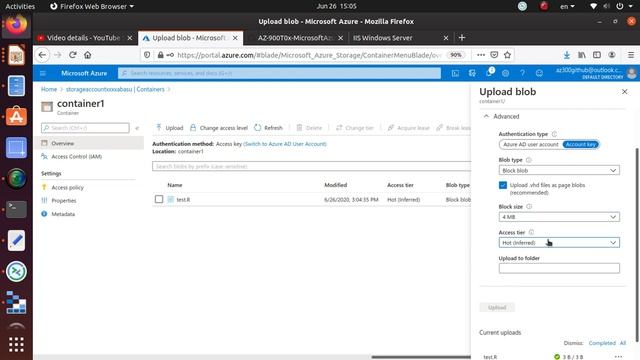Select Account key authentication
The image size is (640, 360).
581,144
